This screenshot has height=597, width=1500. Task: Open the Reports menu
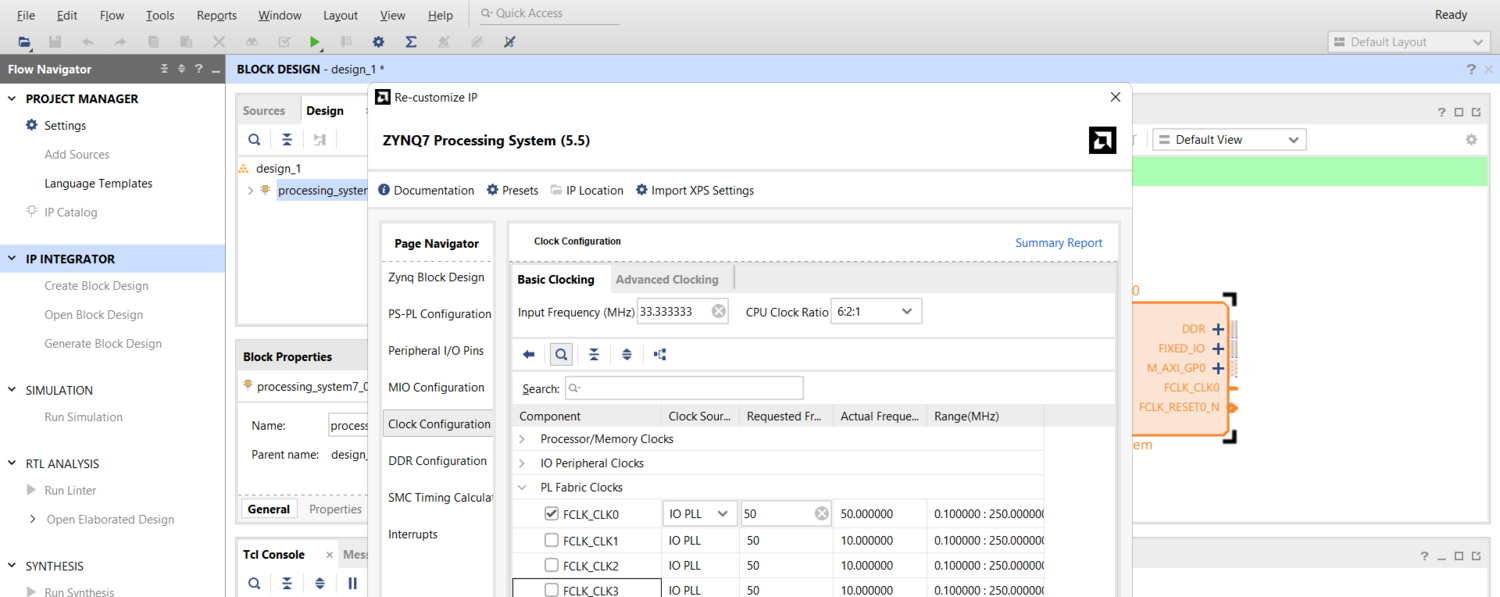click(216, 15)
